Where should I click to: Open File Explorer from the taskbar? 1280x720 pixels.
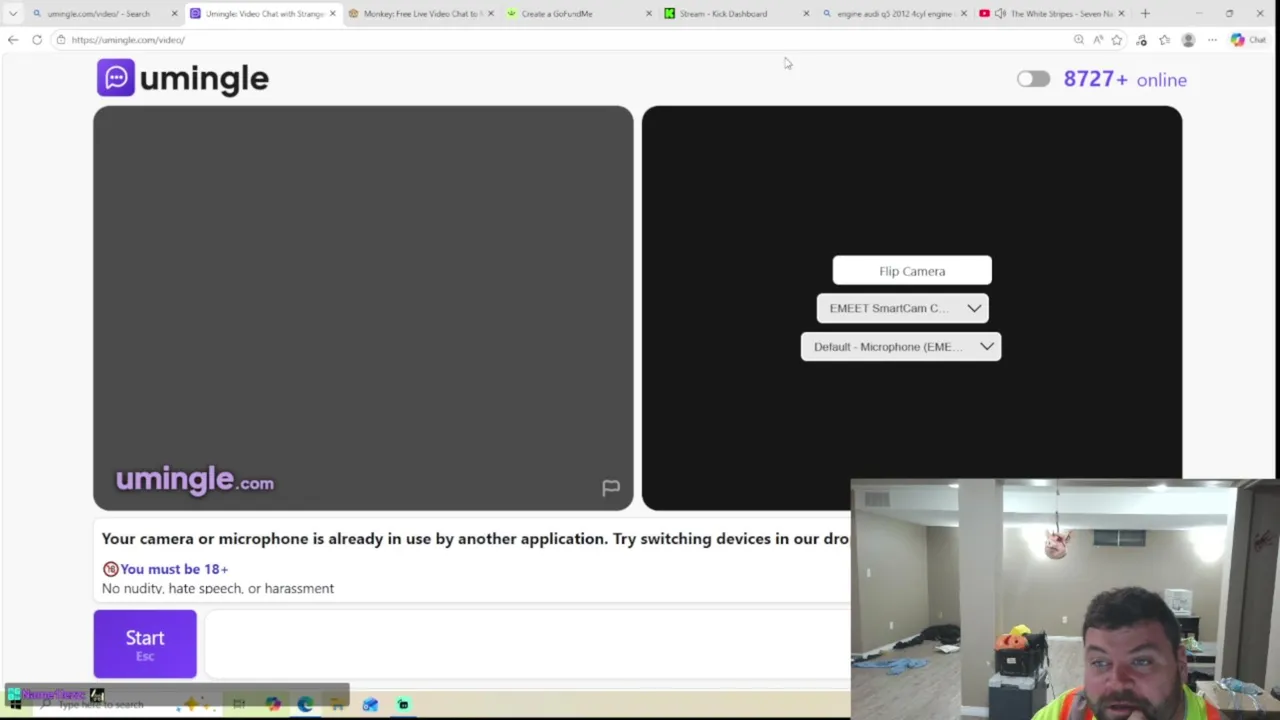coord(337,705)
